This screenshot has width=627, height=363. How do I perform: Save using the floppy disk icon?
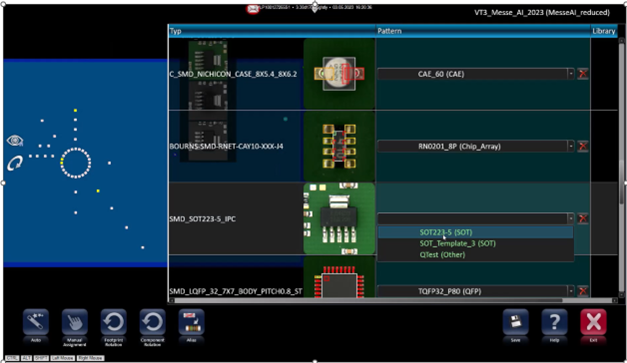(515, 322)
